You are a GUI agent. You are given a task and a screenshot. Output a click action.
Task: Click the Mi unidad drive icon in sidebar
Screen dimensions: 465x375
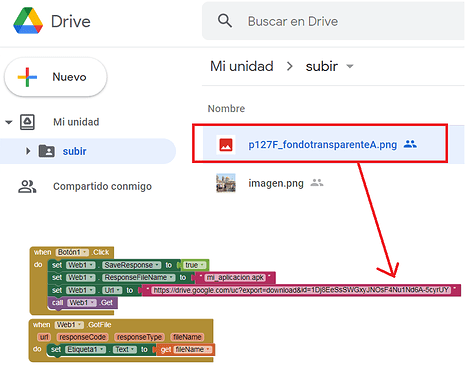pyautogui.click(x=27, y=122)
